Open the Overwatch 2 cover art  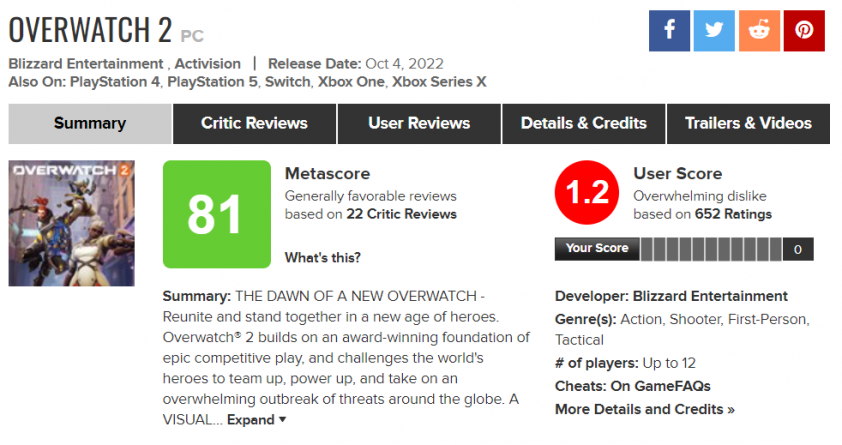(x=71, y=223)
